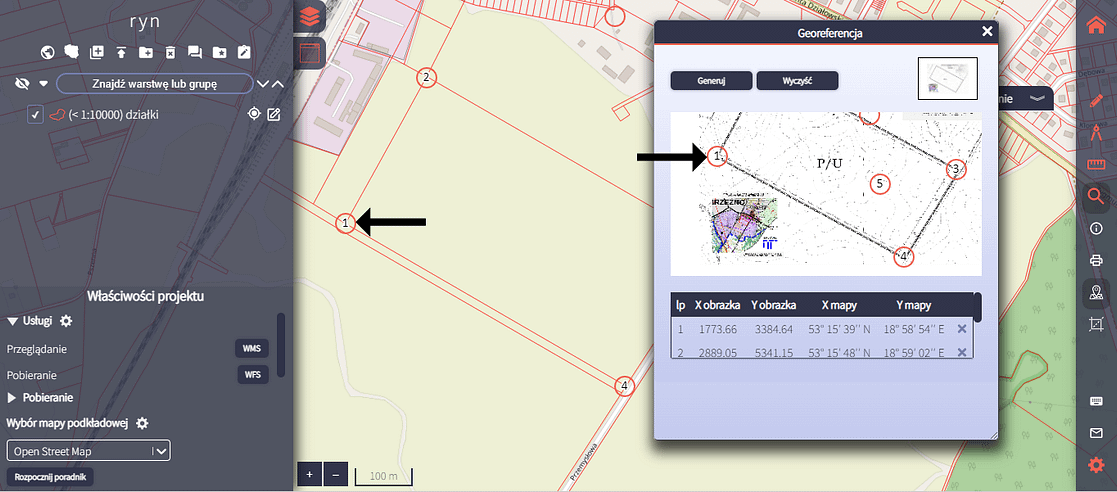The height and width of the screenshot is (492, 1117).
Task: Expand the Pobieranie section triangle
Action: pyautogui.click(x=11, y=397)
